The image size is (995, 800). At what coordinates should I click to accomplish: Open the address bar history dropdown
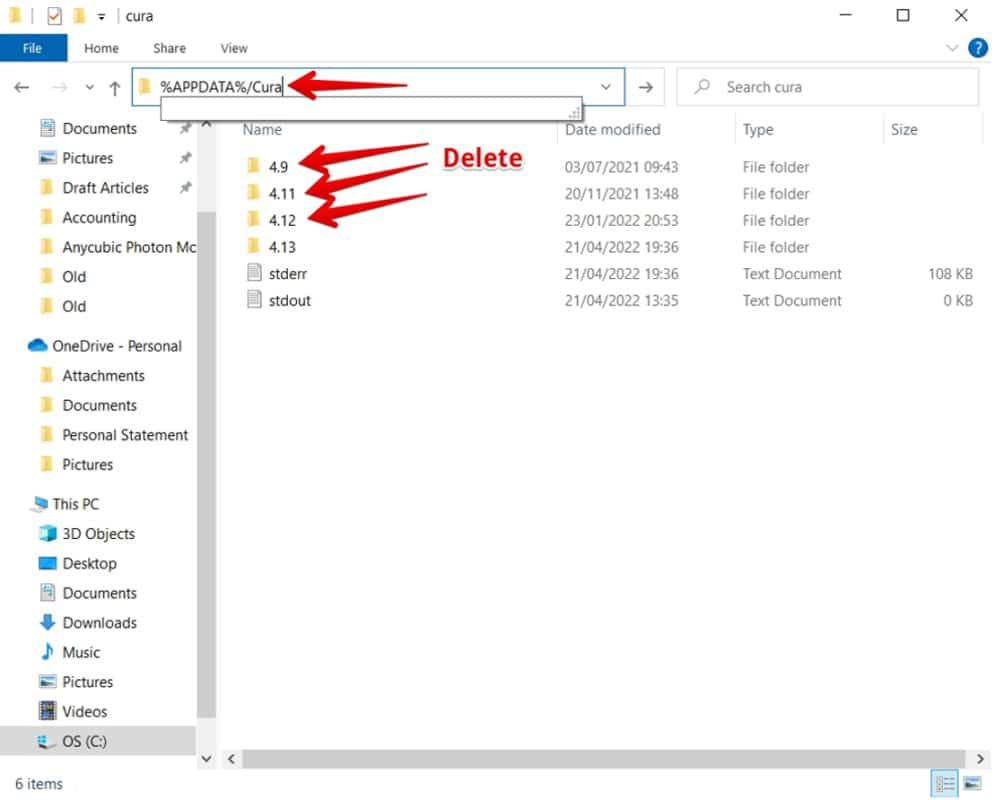605,88
